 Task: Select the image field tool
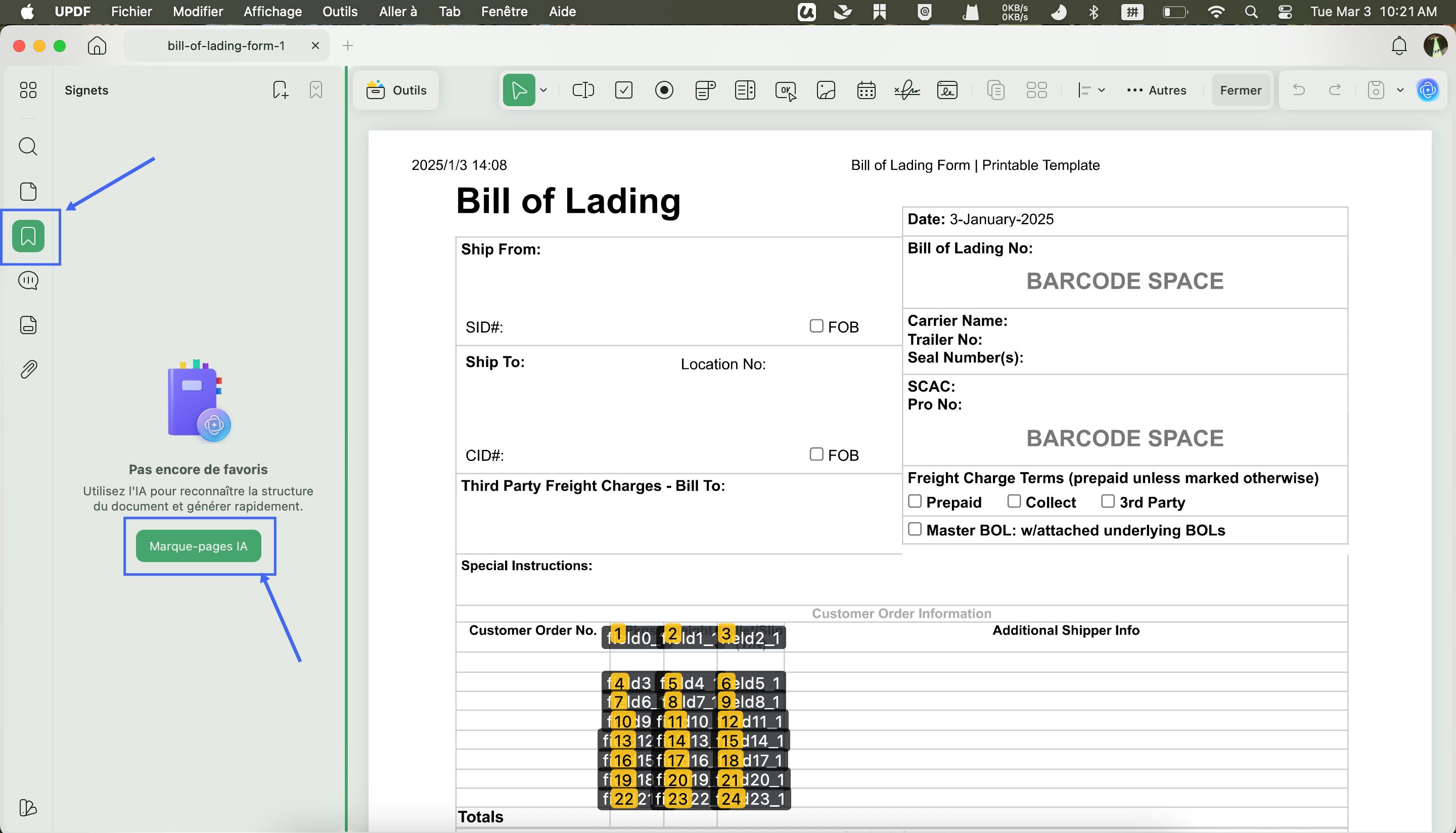click(826, 90)
